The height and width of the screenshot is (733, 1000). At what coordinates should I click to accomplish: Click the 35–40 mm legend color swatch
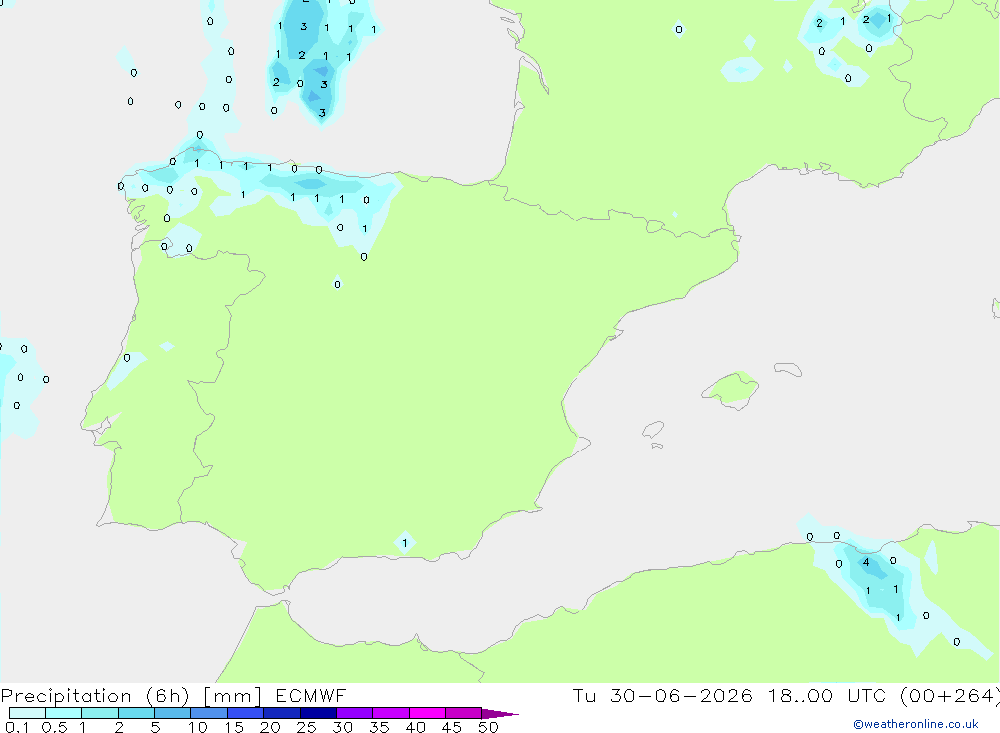pos(390,713)
